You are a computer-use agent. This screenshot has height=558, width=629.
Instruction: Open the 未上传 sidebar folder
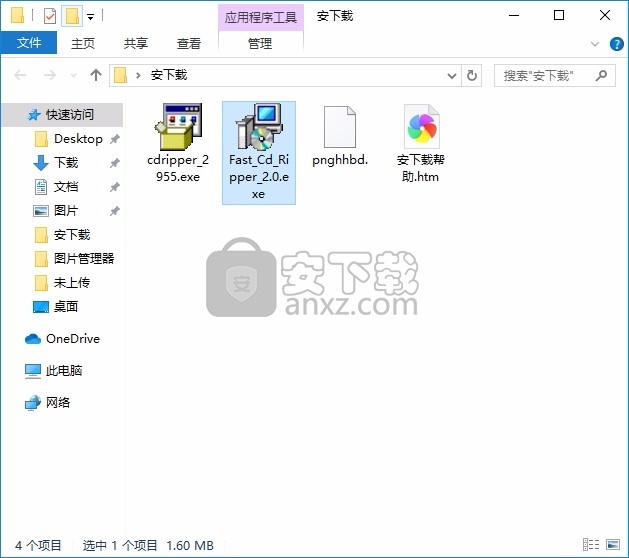pos(63,283)
